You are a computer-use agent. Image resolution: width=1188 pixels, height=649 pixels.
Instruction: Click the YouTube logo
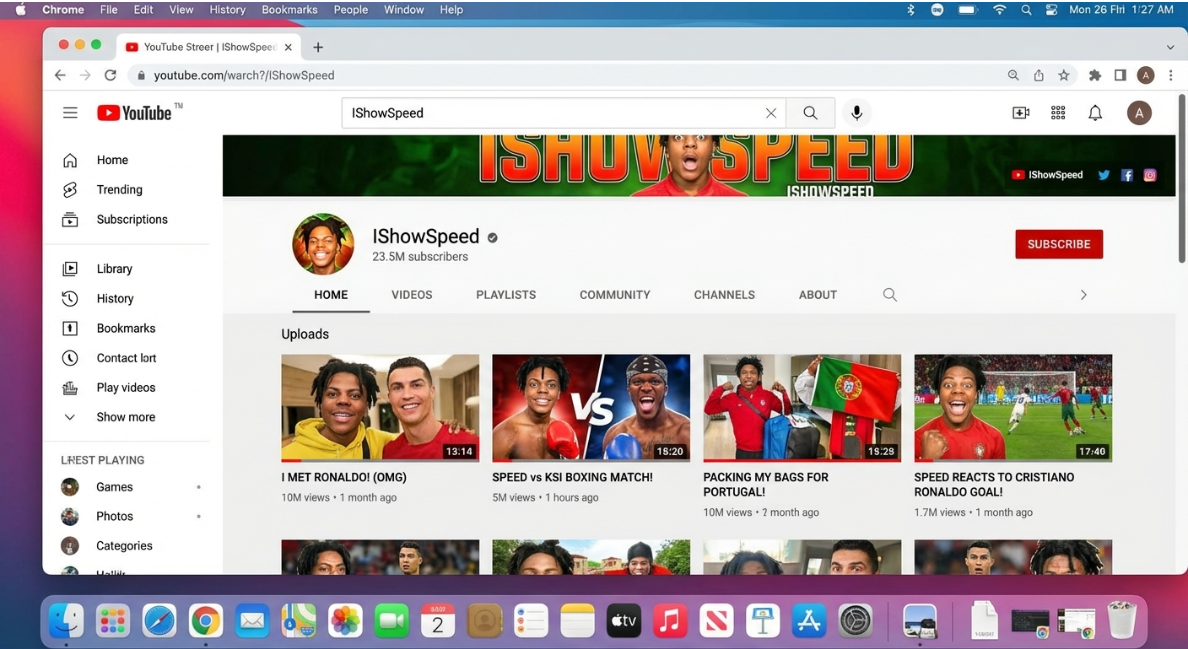pos(134,113)
